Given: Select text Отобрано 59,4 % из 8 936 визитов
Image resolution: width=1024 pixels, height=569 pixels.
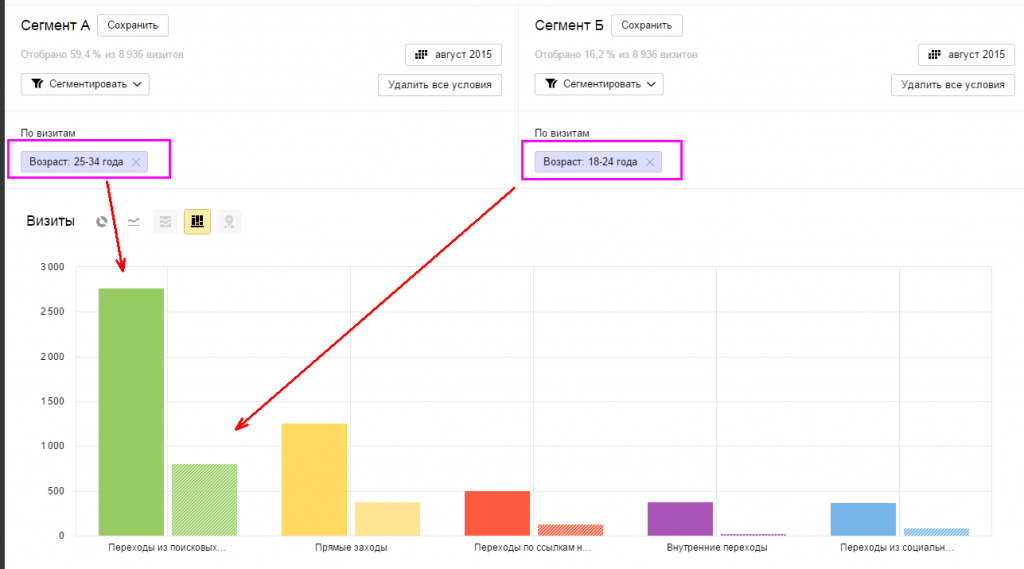Looking at the screenshot, I should point(102,54).
